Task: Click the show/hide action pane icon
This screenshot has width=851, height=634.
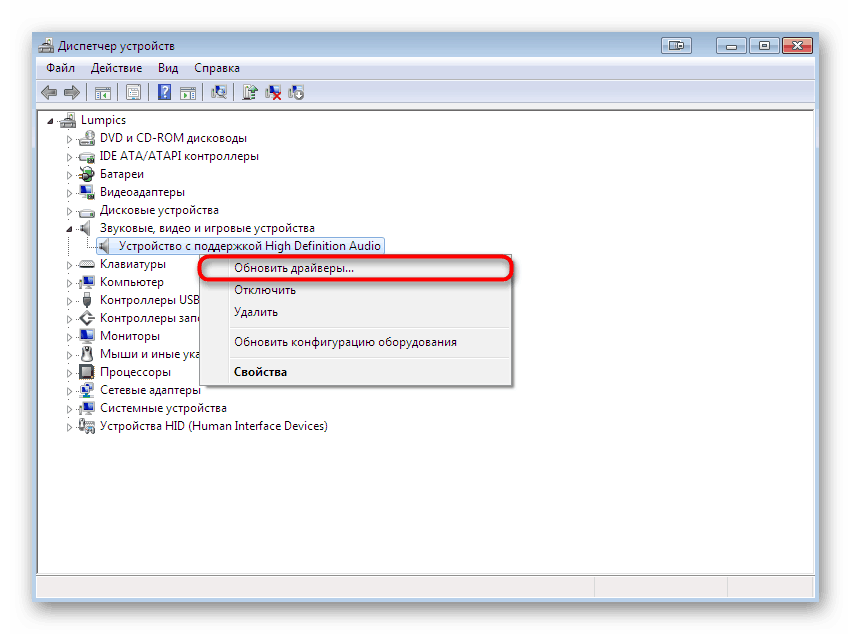Action: pyautogui.click(x=188, y=93)
